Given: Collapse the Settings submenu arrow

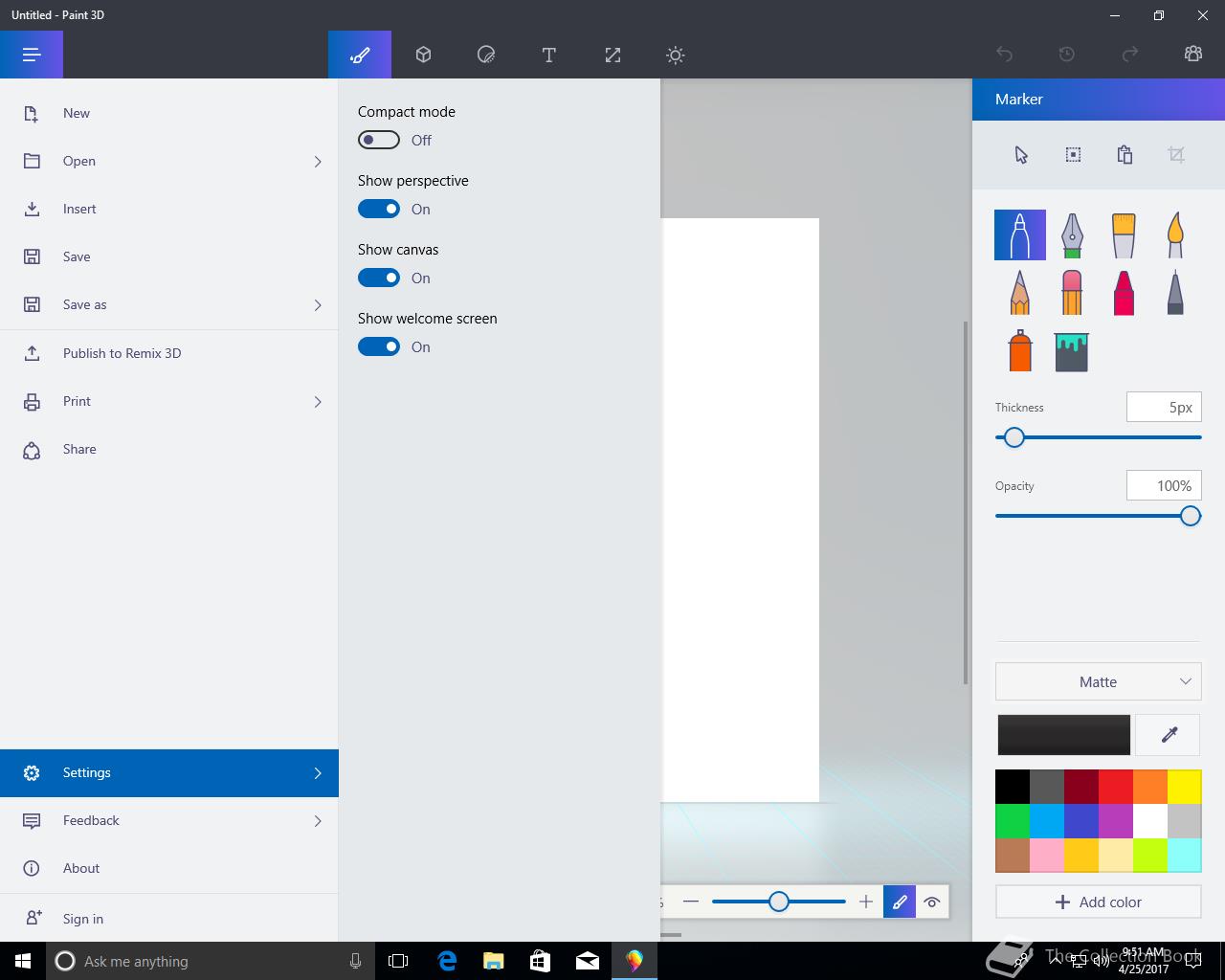Looking at the screenshot, I should 318,773.
